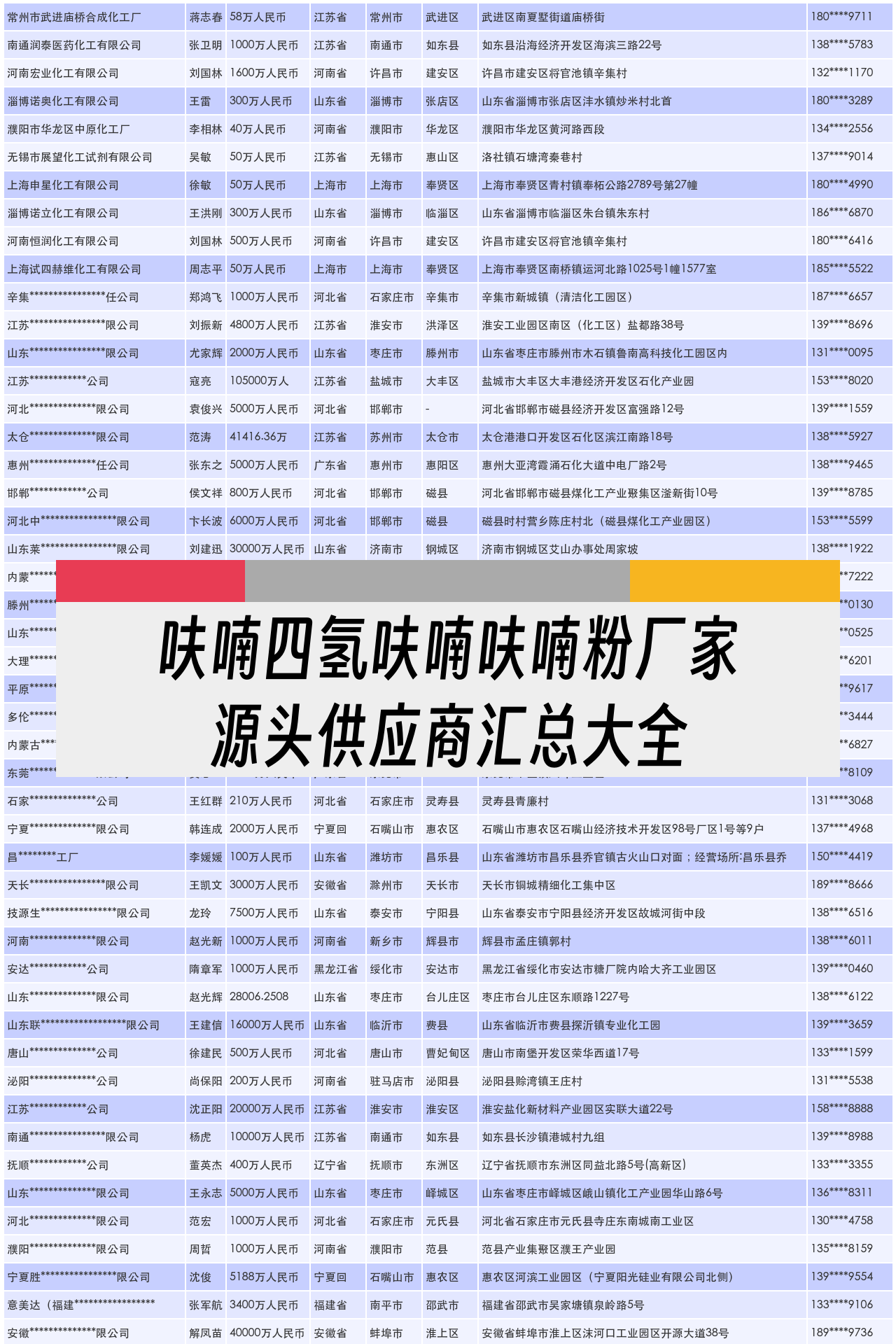Click capital 3400万人民币
The width and height of the screenshot is (896, 1344).
[264, 1305]
